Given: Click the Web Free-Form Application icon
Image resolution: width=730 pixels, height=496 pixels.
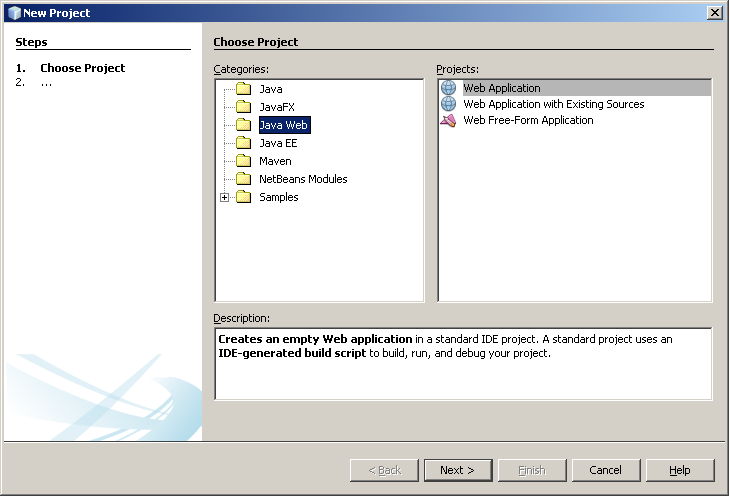Looking at the screenshot, I should click(448, 120).
